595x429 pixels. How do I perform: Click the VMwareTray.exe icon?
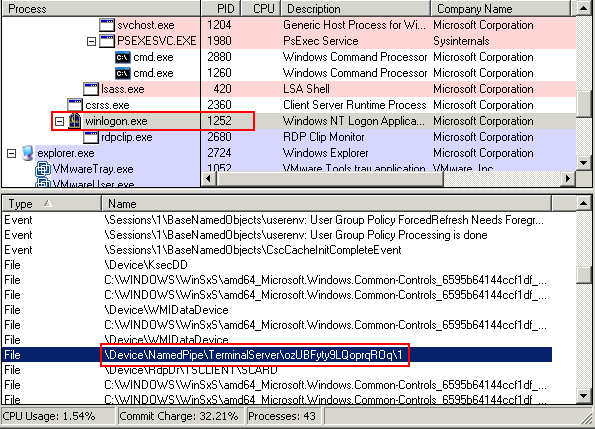tap(43, 169)
